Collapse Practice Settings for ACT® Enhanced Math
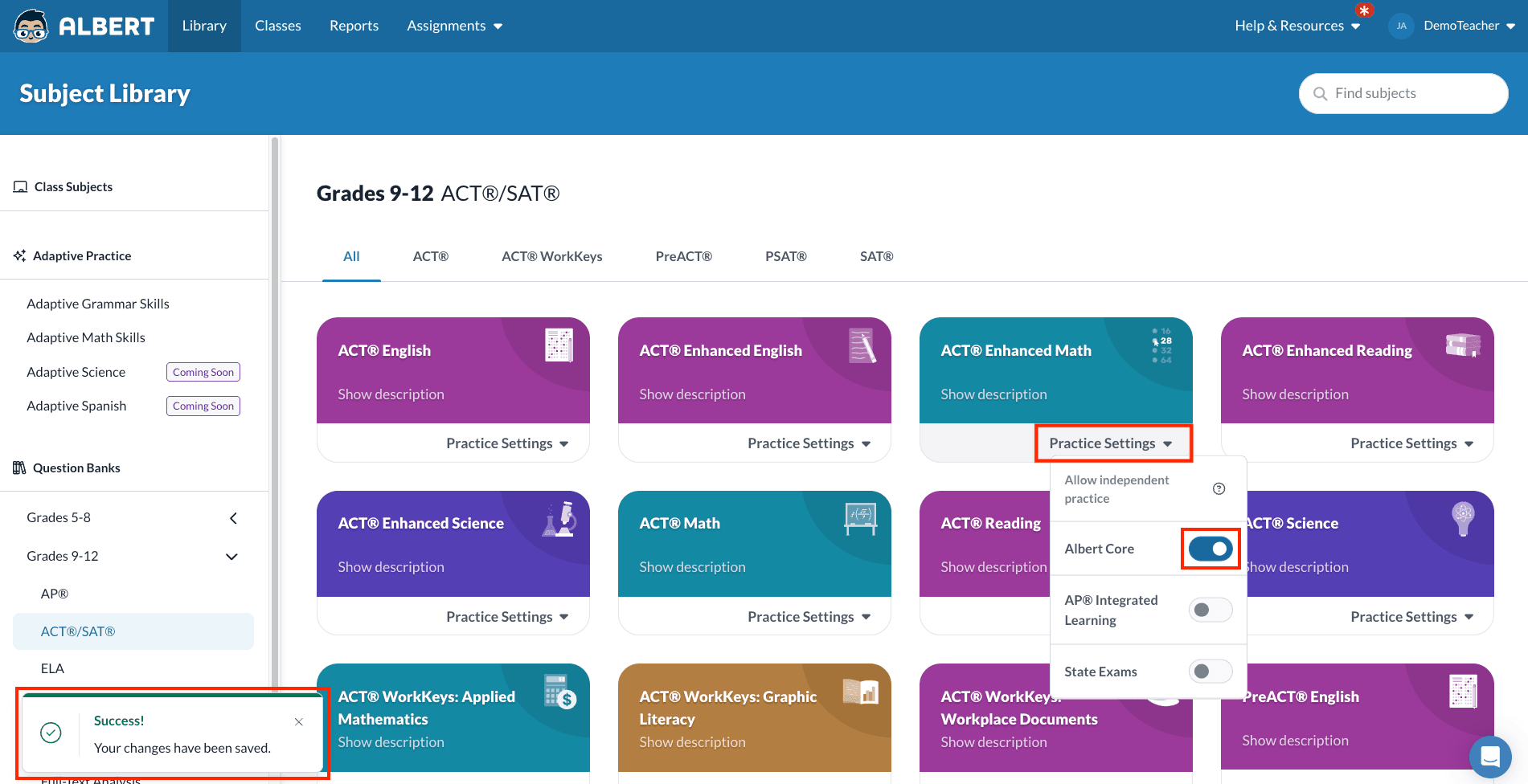Viewport: 1528px width, 784px height. coord(1110,443)
